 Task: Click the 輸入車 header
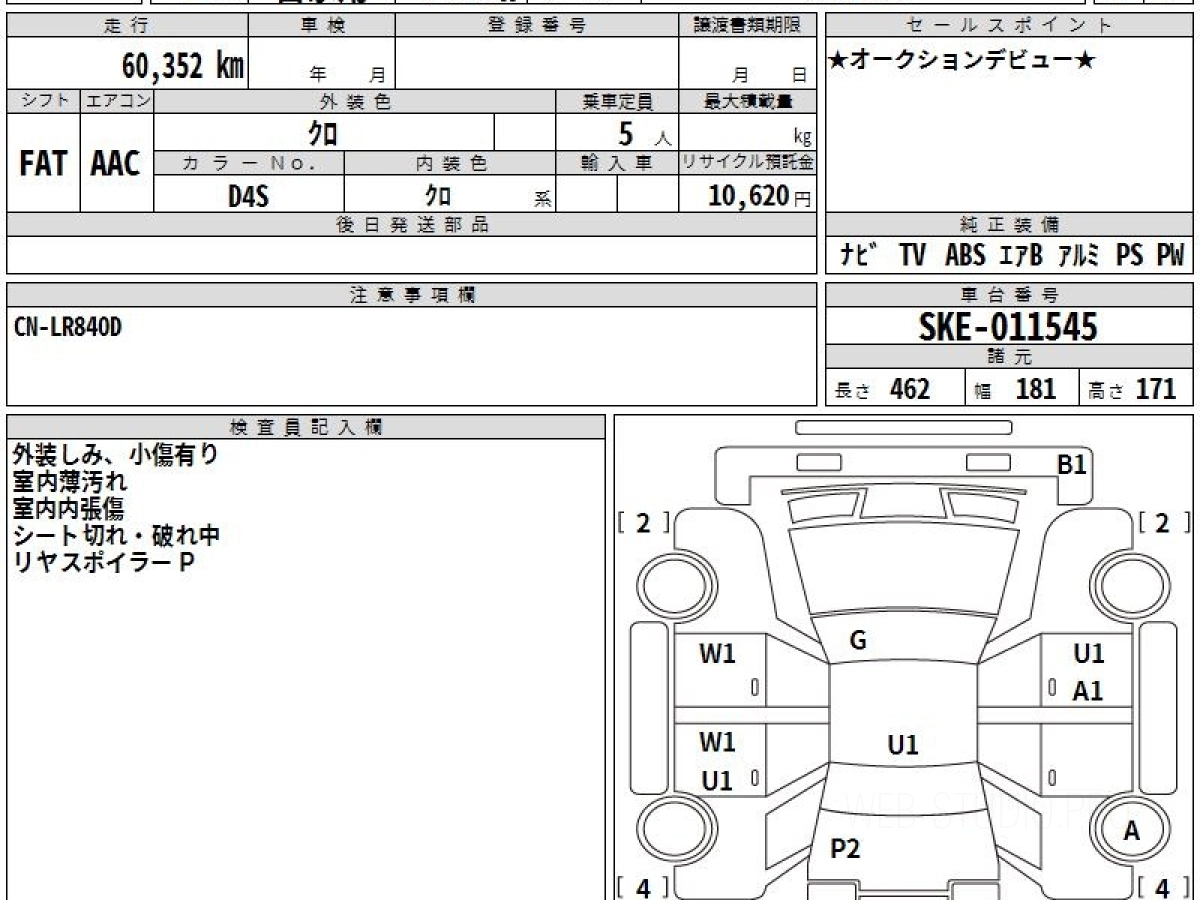(x=617, y=163)
